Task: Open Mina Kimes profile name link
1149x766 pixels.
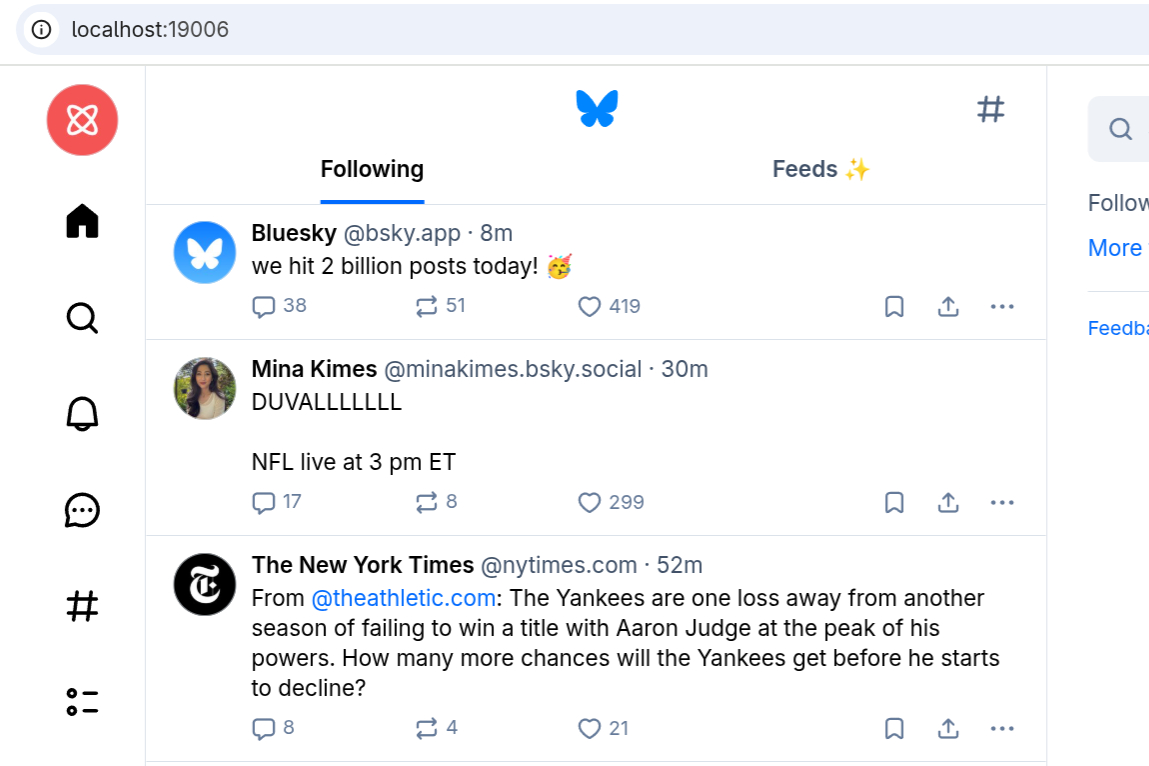Action: [x=315, y=369]
